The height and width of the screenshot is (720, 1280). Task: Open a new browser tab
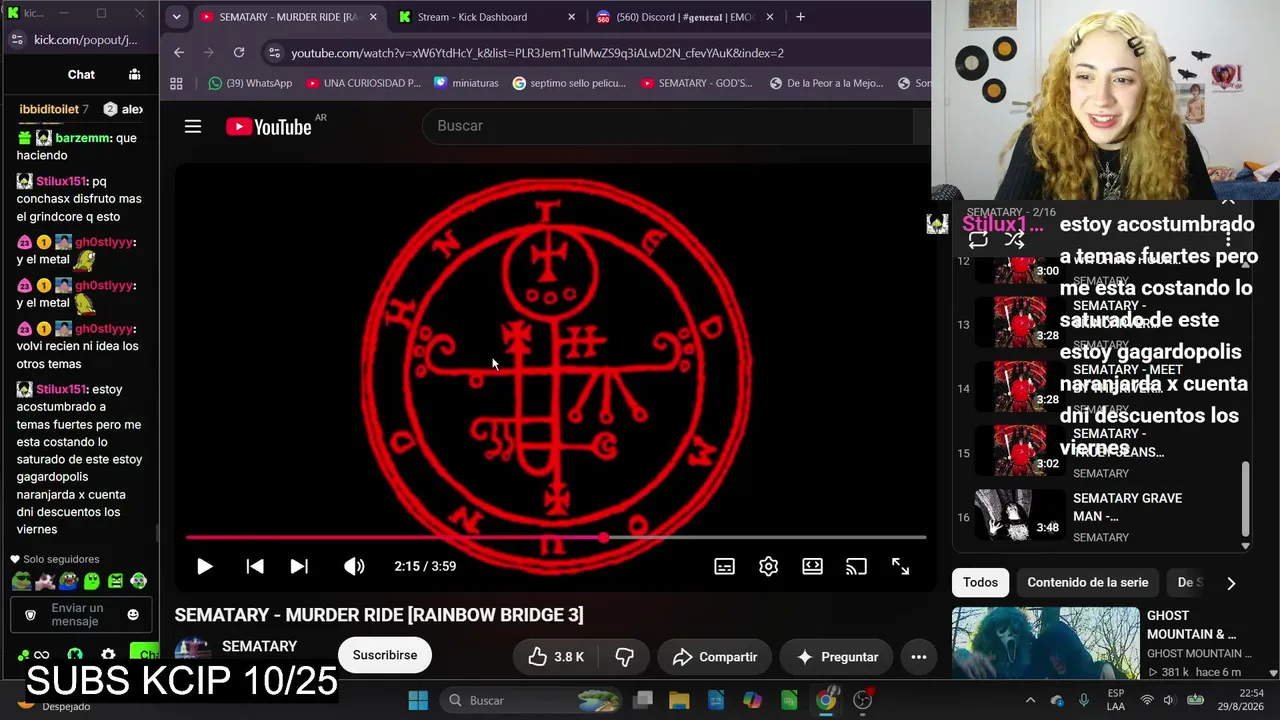[x=800, y=17]
